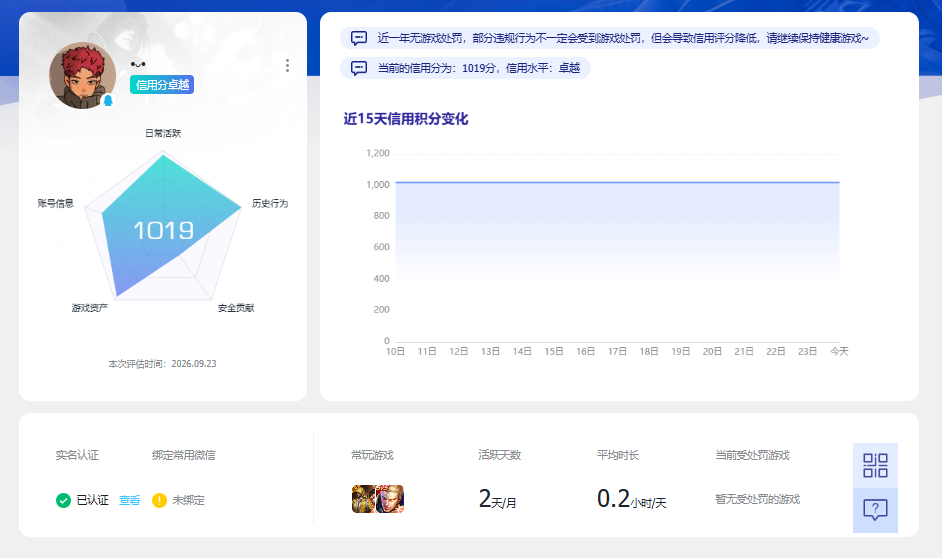Click the chat icon on the credit score notice
Screen dimensions: 942x558
(x=359, y=68)
